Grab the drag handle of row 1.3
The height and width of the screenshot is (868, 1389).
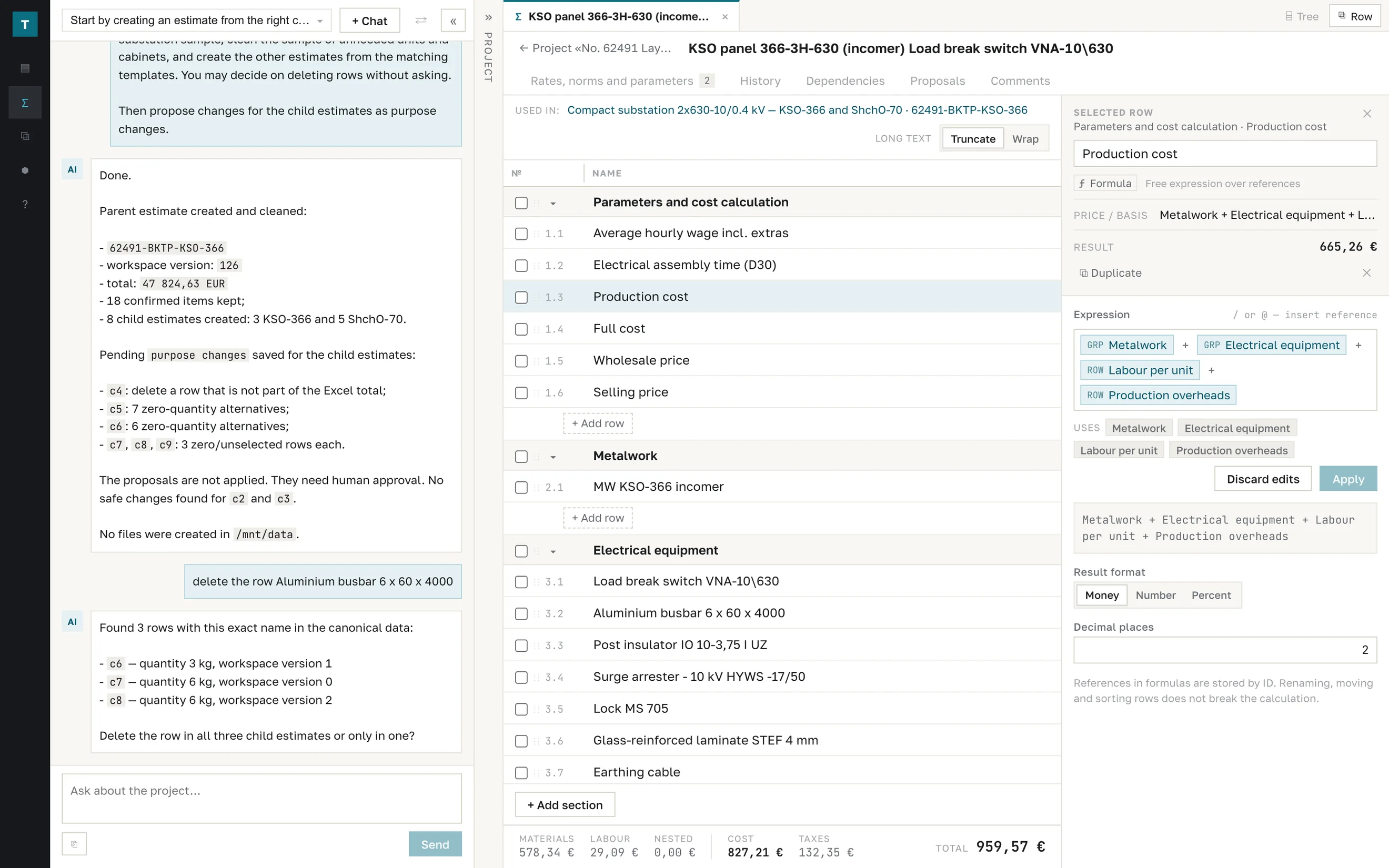pos(537,297)
